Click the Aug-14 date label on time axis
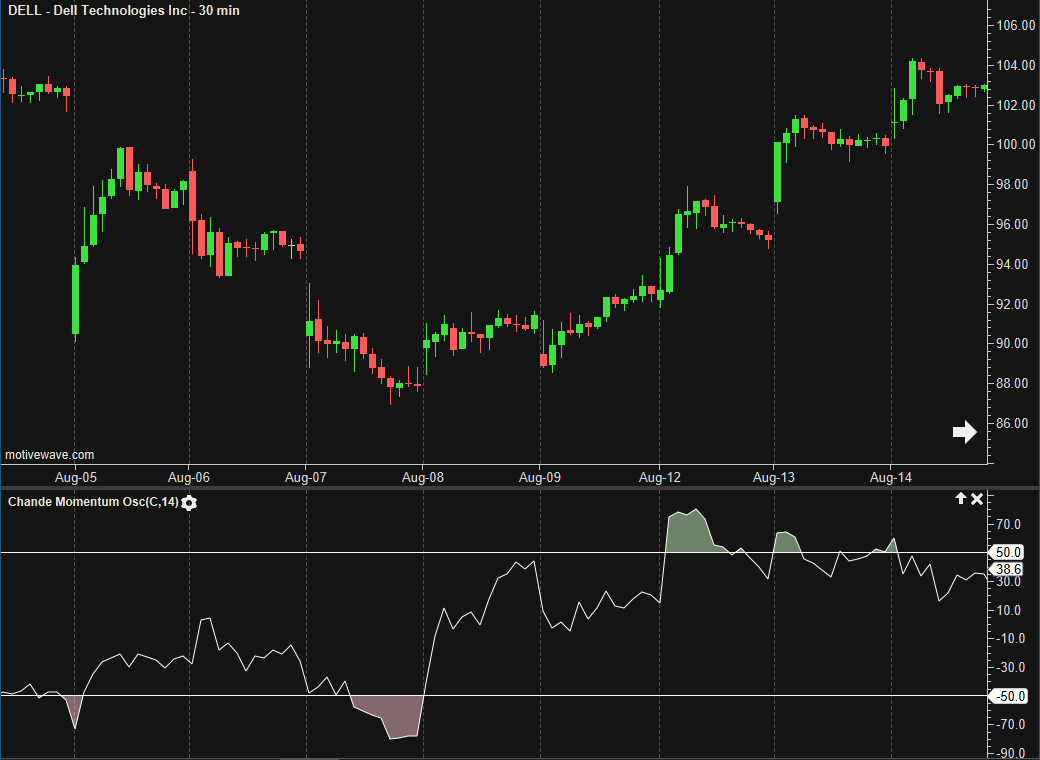Screen dimensions: 1040x760 (x=890, y=478)
